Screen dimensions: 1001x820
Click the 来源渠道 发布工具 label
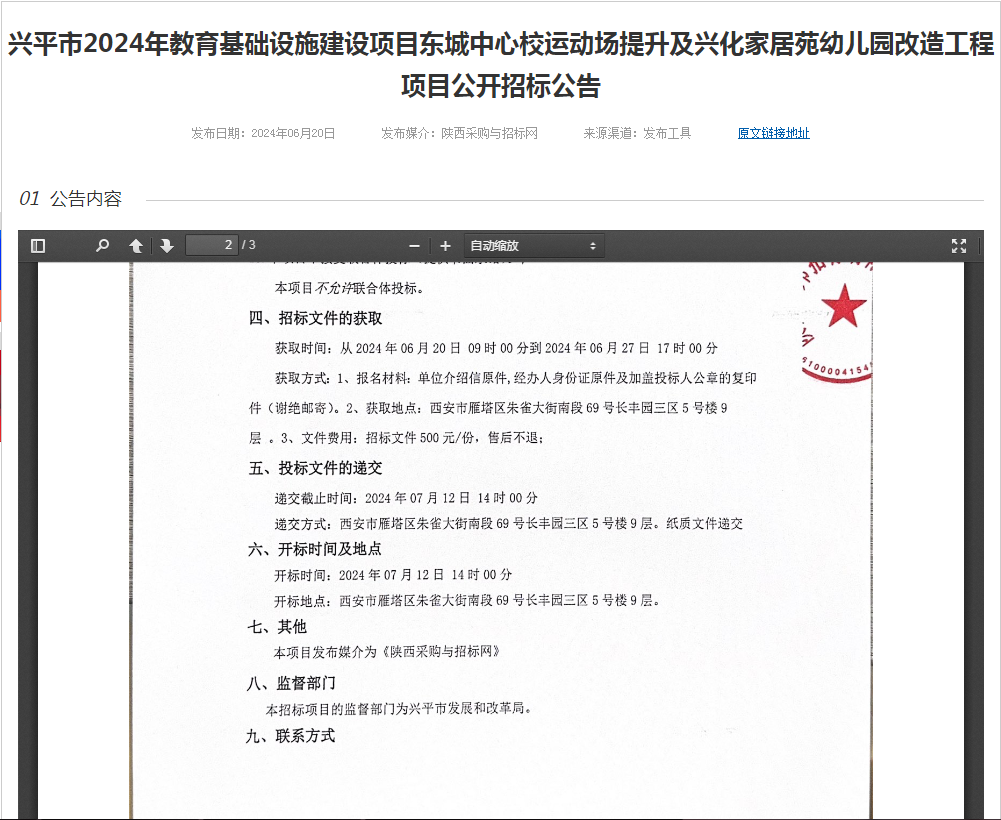click(637, 133)
